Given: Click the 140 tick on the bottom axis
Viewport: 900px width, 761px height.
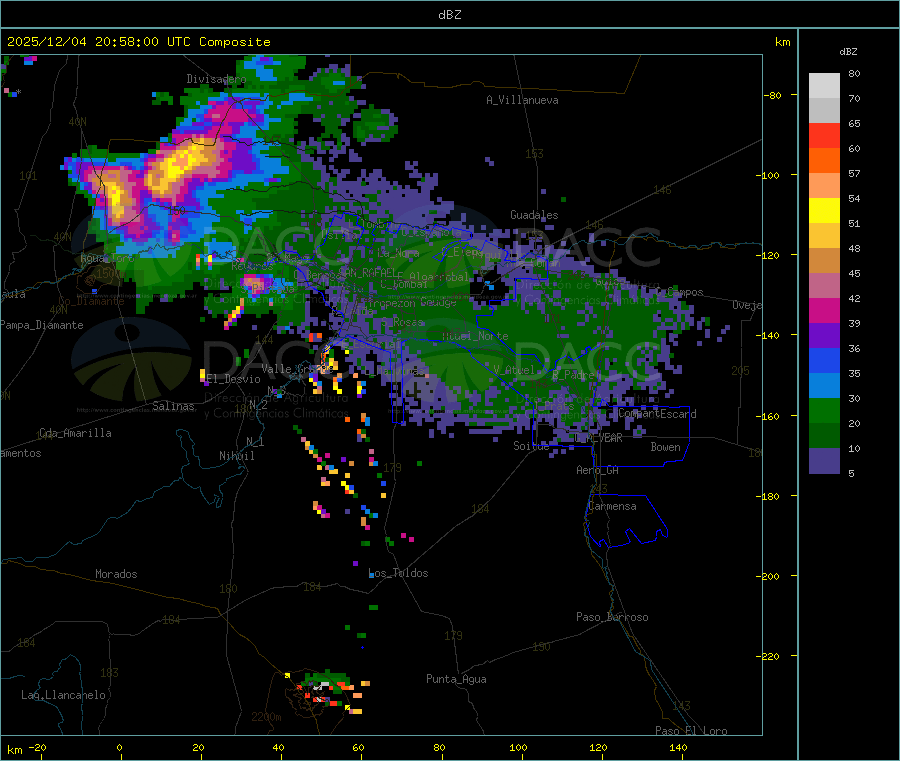Looking at the screenshot, I should click(678, 747).
